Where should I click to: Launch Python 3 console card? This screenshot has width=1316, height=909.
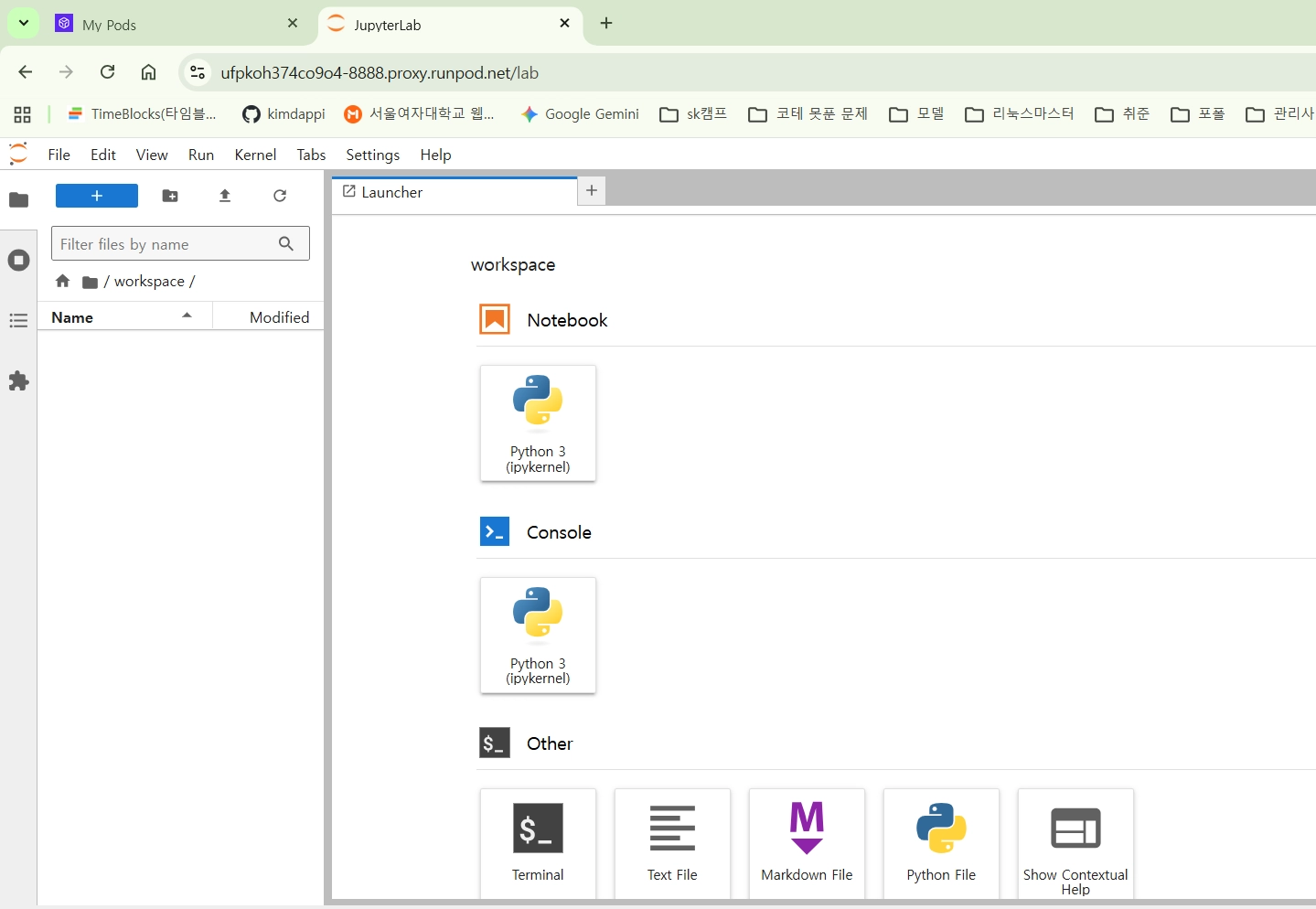coord(538,636)
